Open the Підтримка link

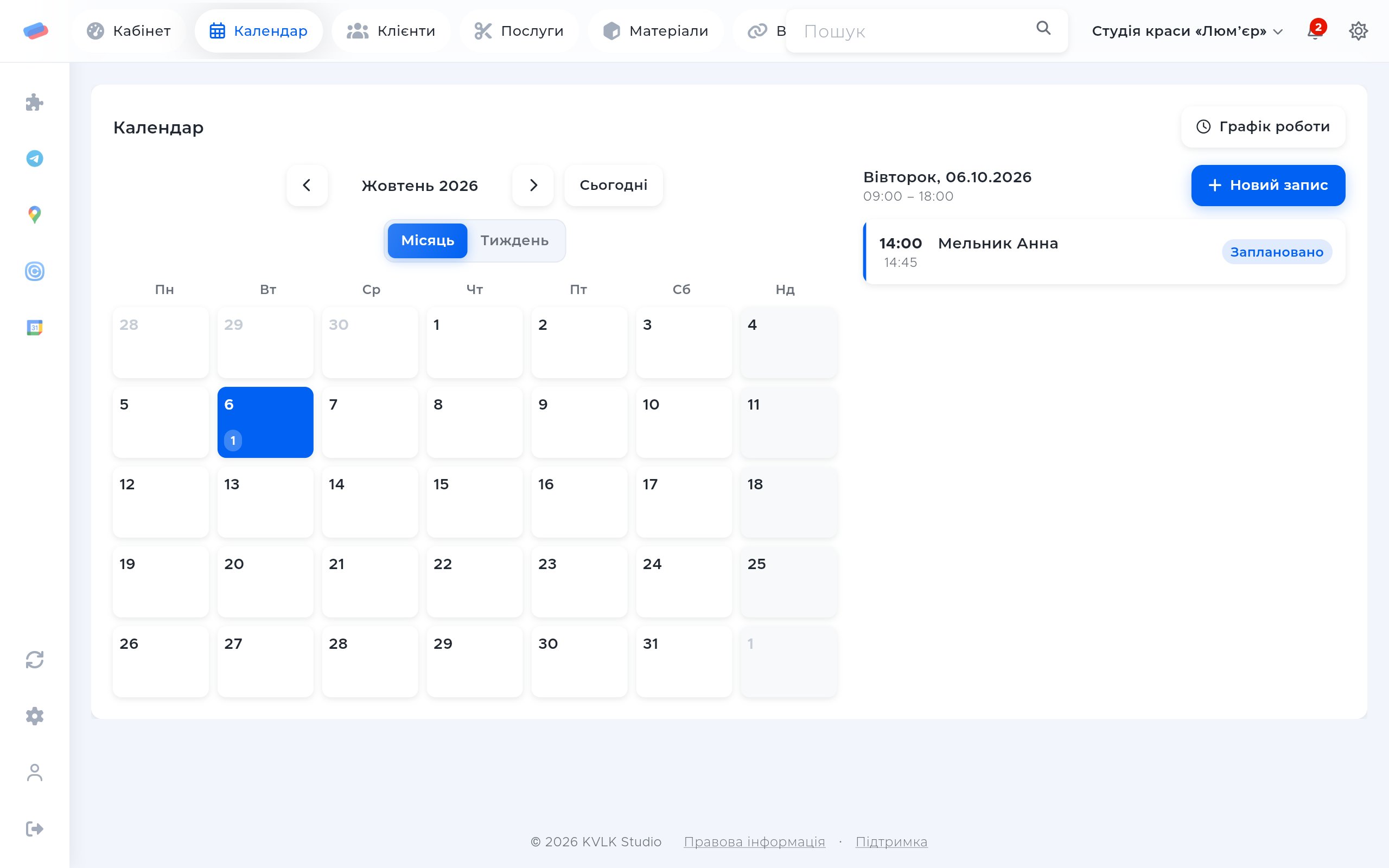(x=891, y=841)
